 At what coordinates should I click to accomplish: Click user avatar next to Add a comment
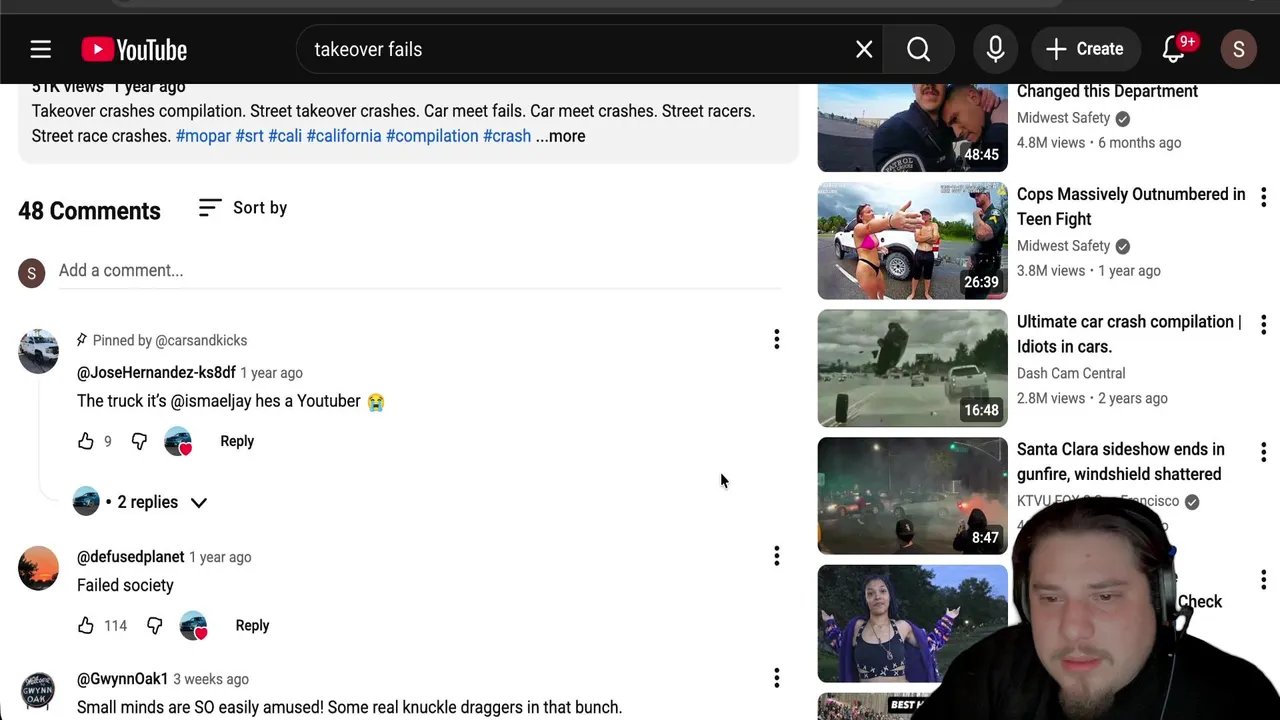[x=32, y=272]
